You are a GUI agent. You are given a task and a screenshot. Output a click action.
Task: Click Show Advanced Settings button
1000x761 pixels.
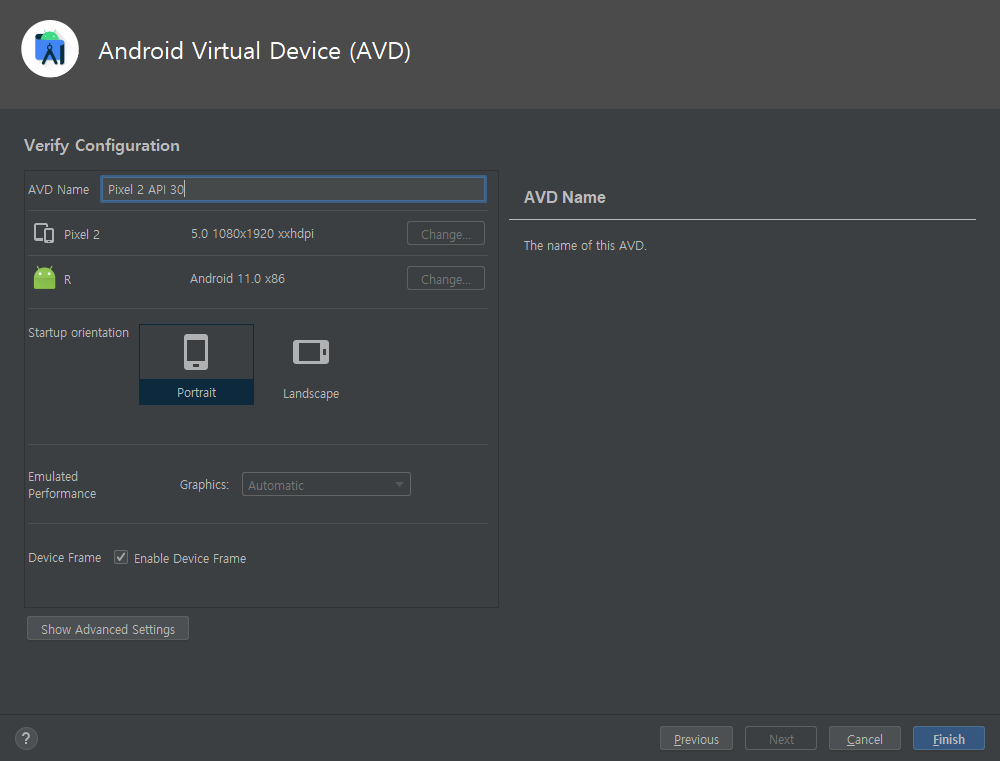coord(108,628)
